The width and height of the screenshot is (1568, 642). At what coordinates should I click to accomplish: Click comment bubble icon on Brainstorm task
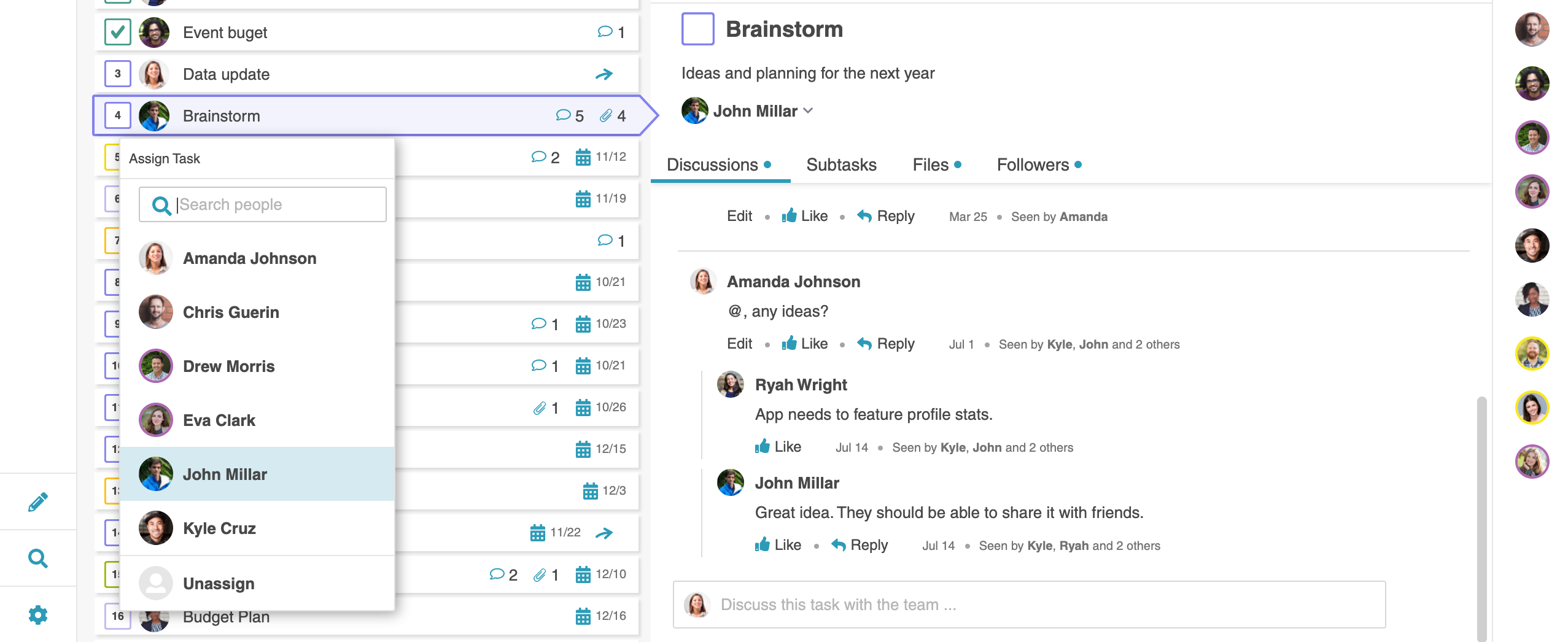(563, 115)
